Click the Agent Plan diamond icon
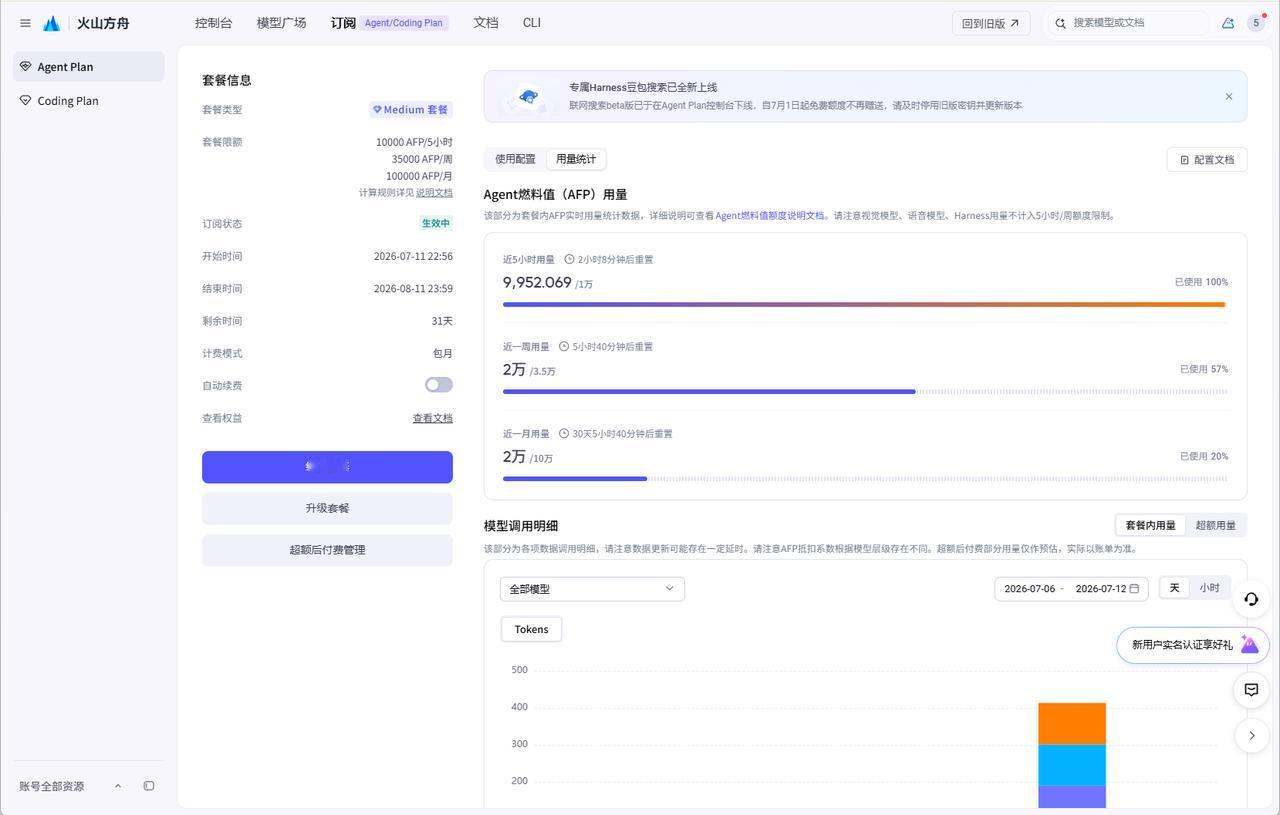This screenshot has height=815, width=1280. point(26,67)
